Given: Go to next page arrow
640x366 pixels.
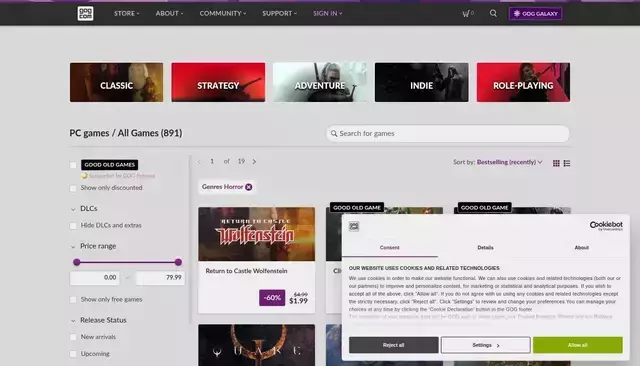Looking at the screenshot, I should pyautogui.click(x=254, y=162).
